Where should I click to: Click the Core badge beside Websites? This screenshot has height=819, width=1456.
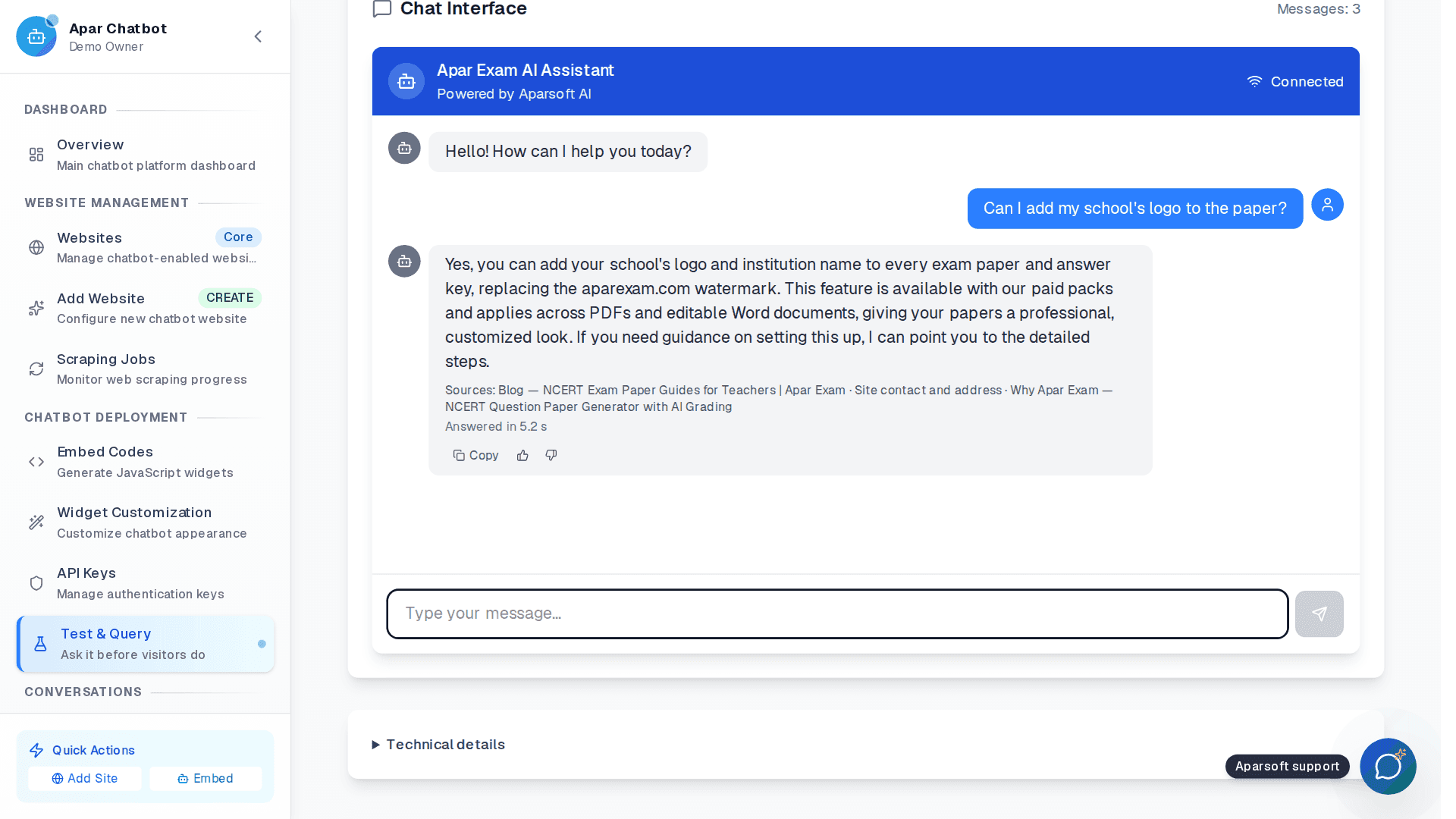click(238, 237)
